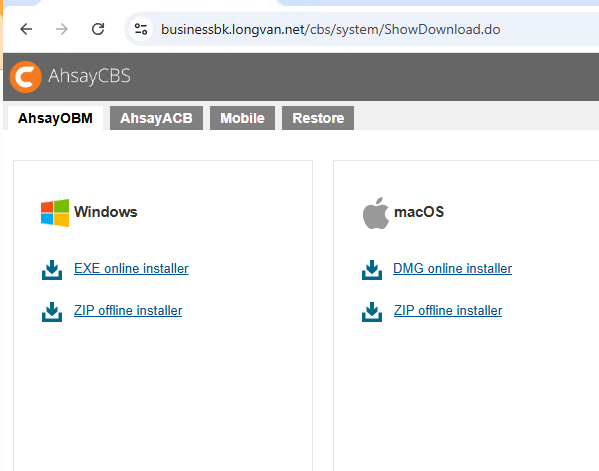This screenshot has width=599, height=471.
Task: Click download icon beside EXE online installer
Action: coord(52,270)
